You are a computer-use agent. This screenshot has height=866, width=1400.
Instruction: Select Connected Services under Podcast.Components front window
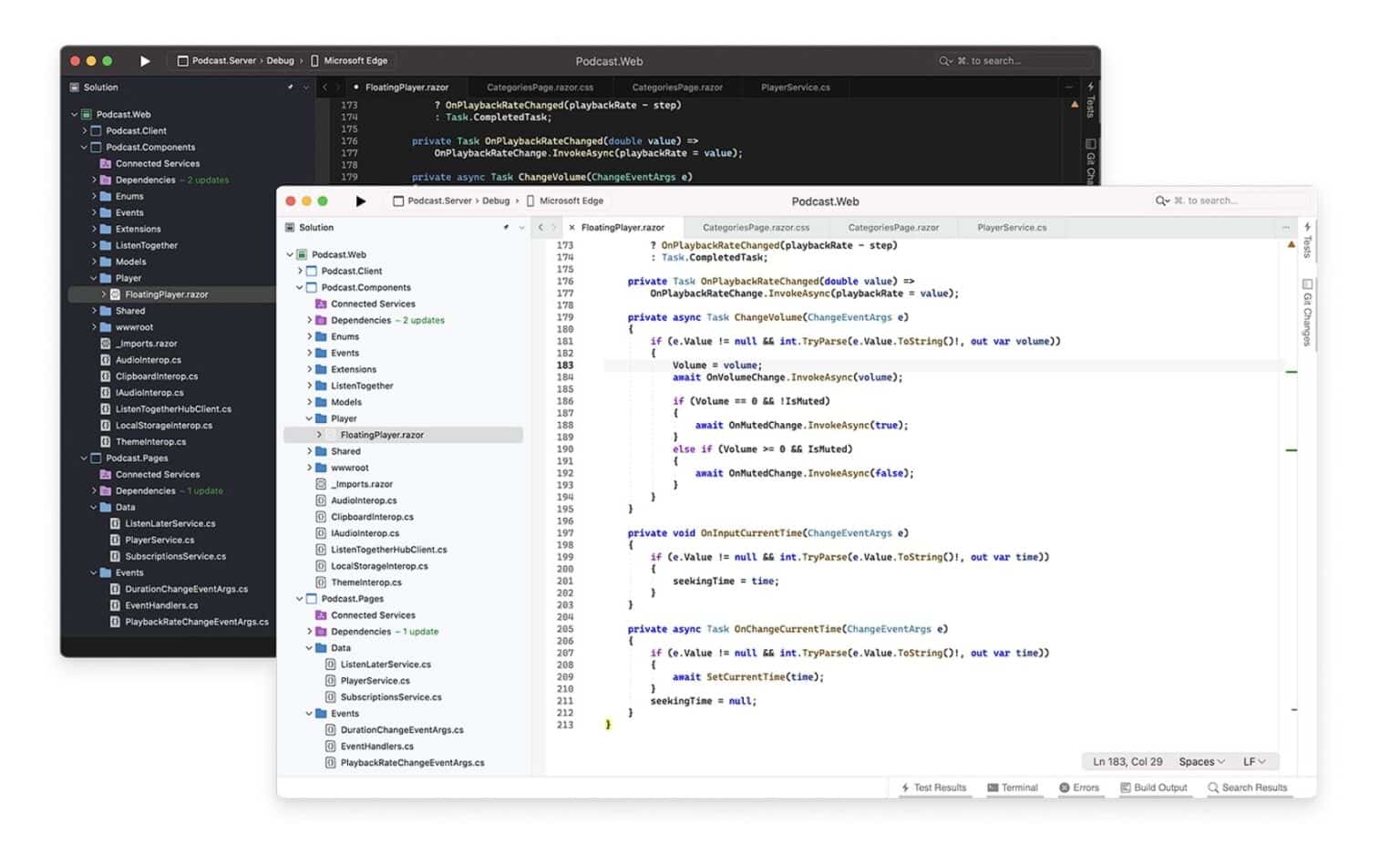pos(373,304)
